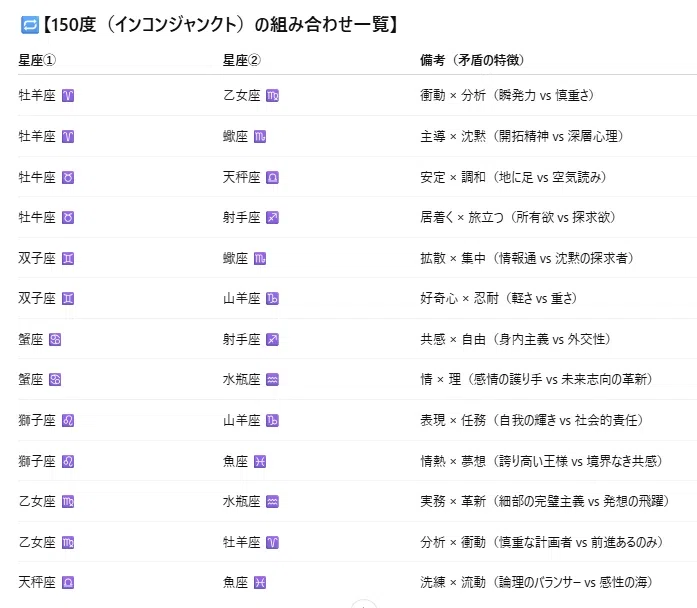The height and width of the screenshot is (608, 697).
Task: Click the Pisces emoji in the 獅子座 row
Action: click(x=260, y=462)
